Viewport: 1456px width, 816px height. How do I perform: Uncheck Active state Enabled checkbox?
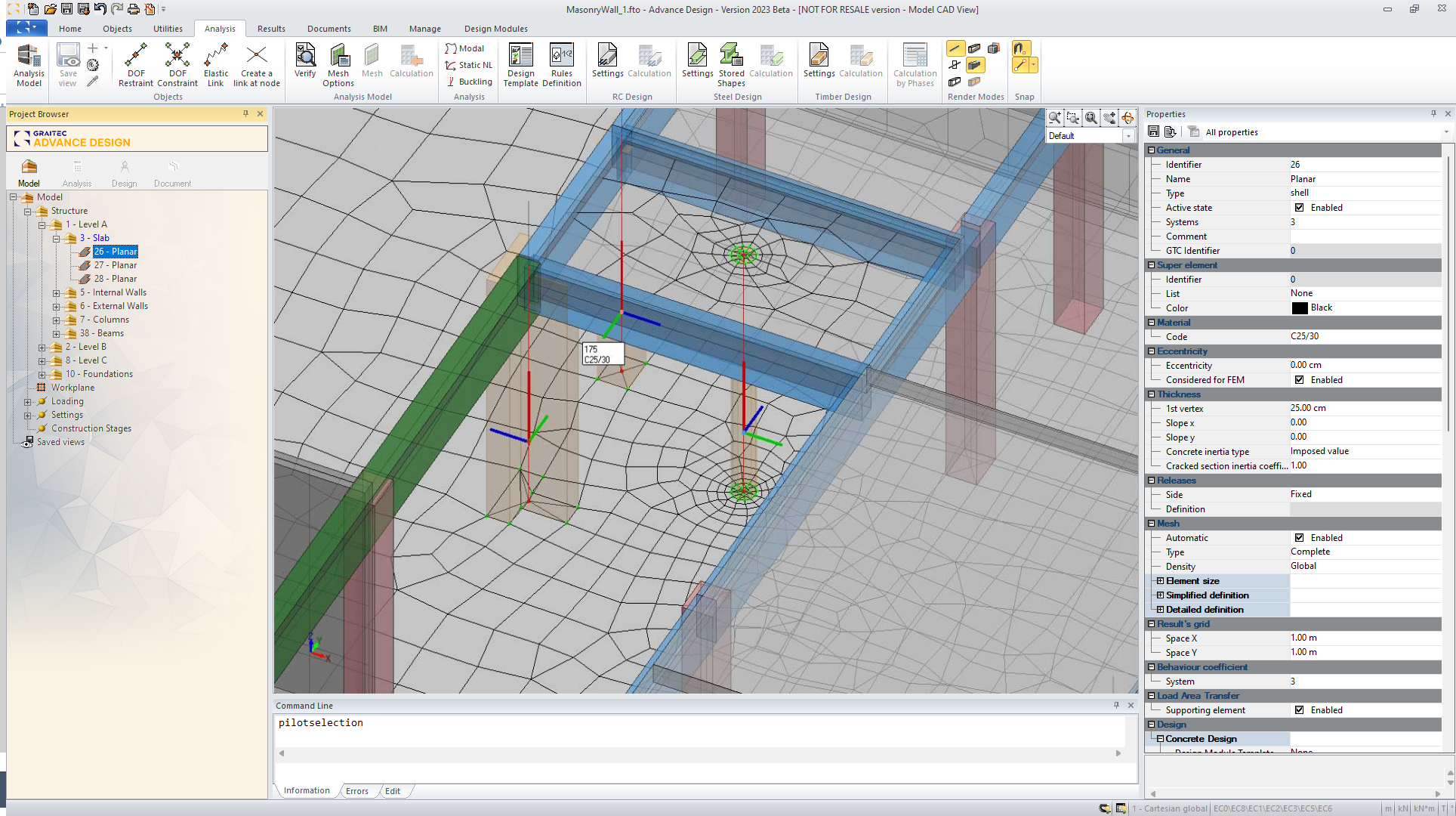coord(1299,208)
